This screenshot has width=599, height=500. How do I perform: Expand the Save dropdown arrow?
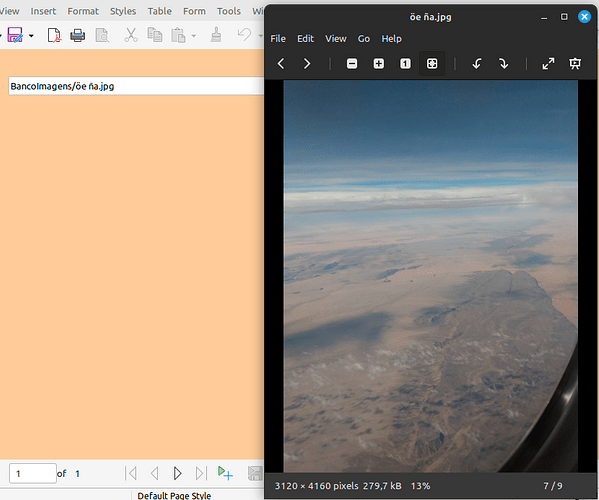[x=31, y=36]
